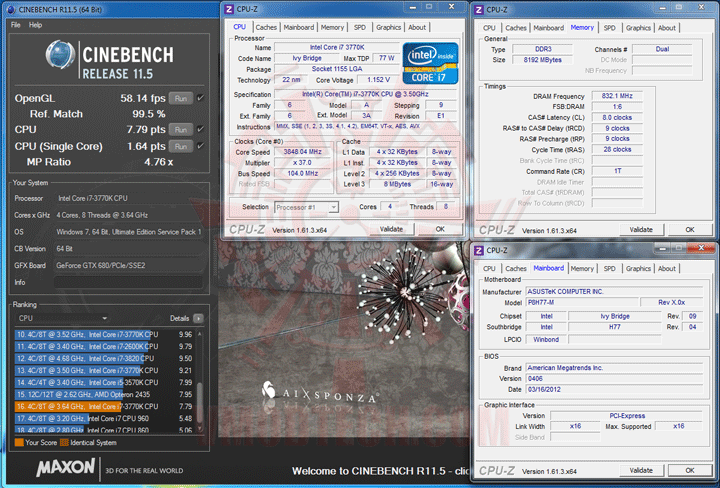Click the GFX Board GeForce GTX 680 field
Image resolution: width=720 pixels, height=488 pixels.
pyautogui.click(x=129, y=265)
